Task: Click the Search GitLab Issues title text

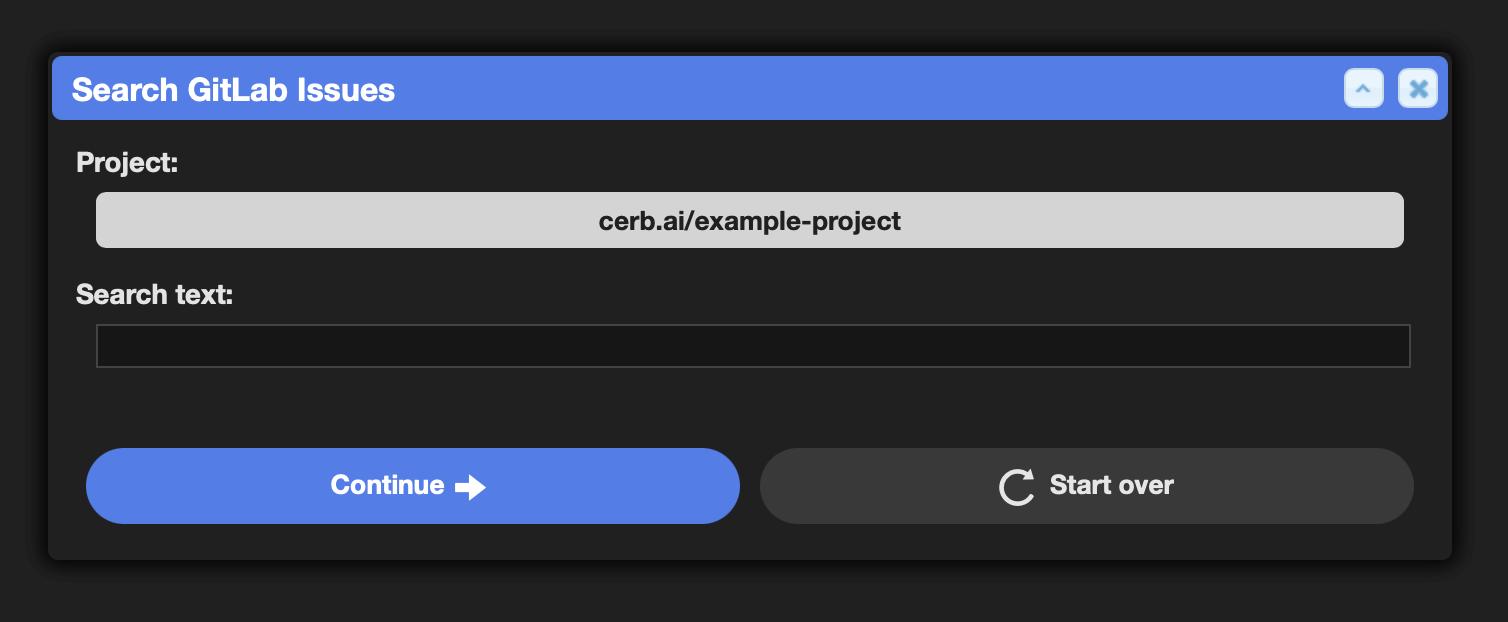Action: click(x=234, y=90)
